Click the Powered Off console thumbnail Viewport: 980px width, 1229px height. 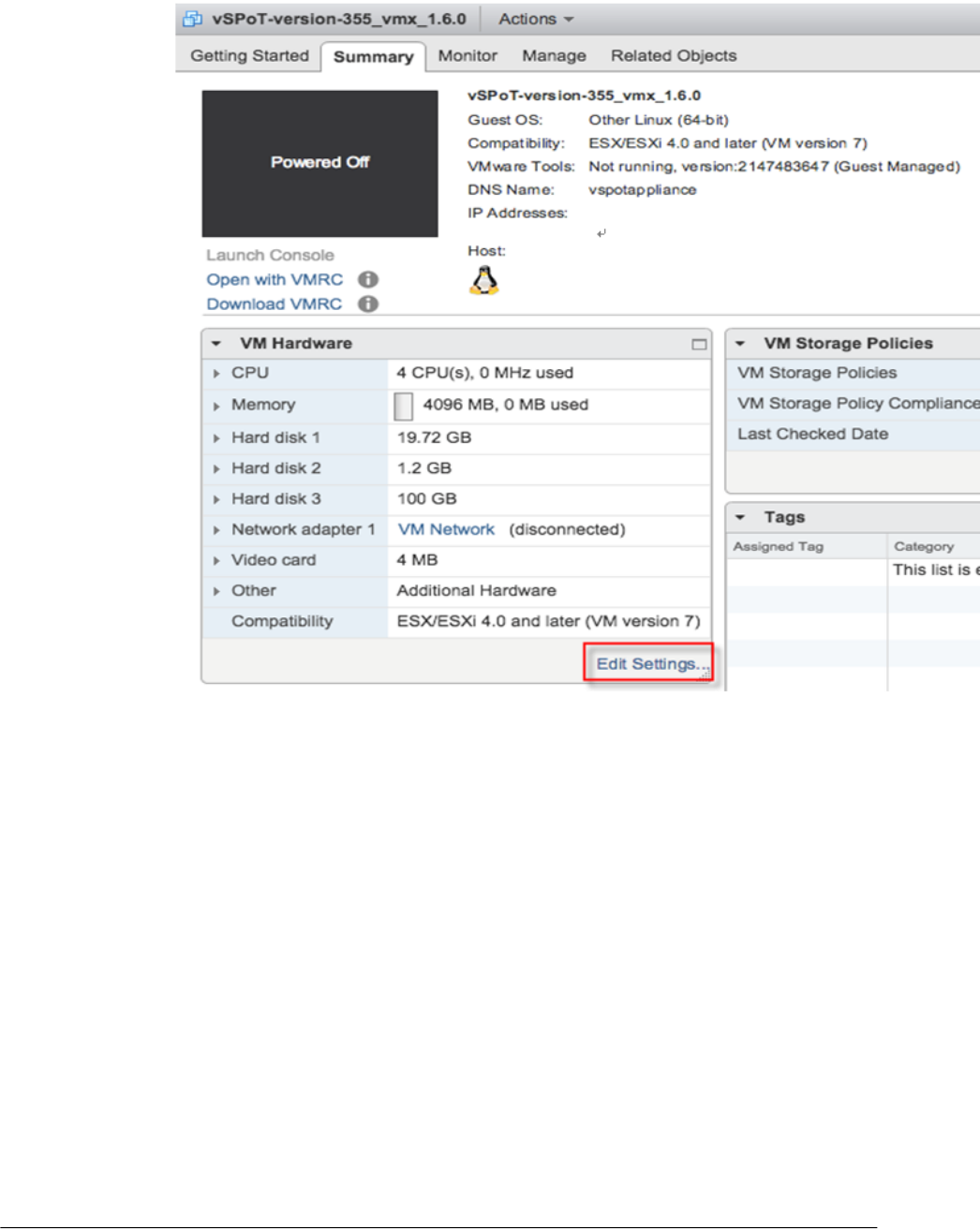pyautogui.click(x=319, y=163)
